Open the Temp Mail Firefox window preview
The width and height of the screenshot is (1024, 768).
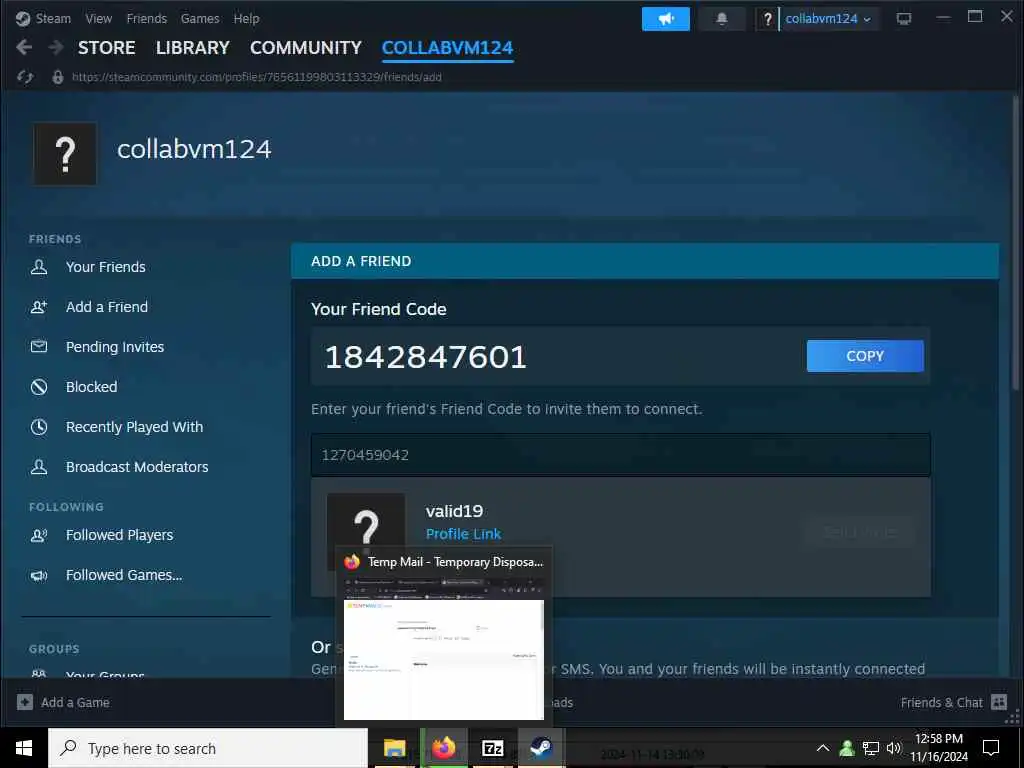(x=444, y=636)
